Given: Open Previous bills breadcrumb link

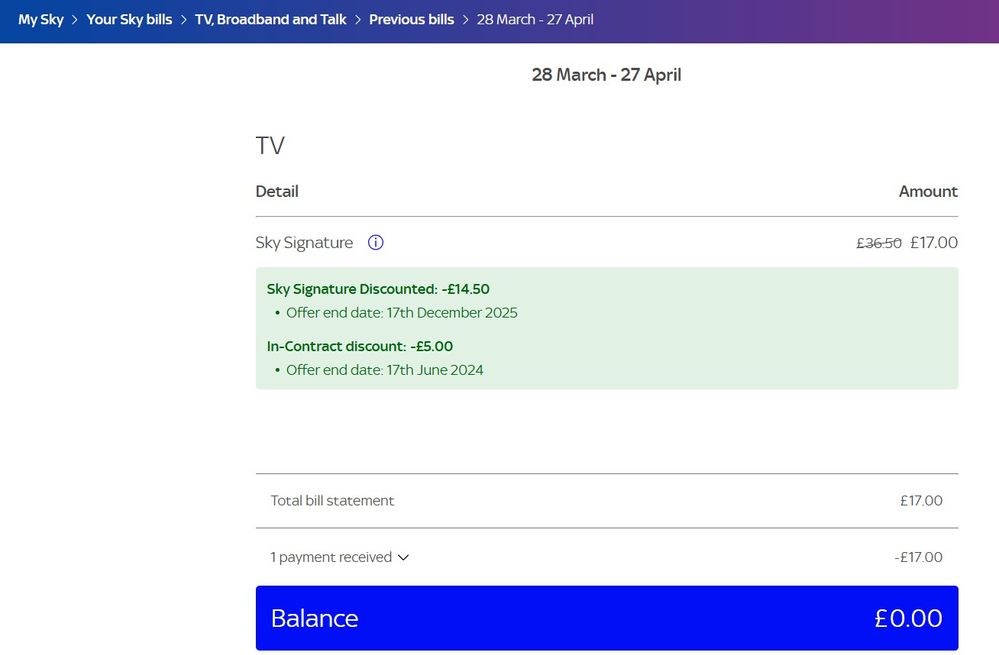Looking at the screenshot, I should click(412, 20).
